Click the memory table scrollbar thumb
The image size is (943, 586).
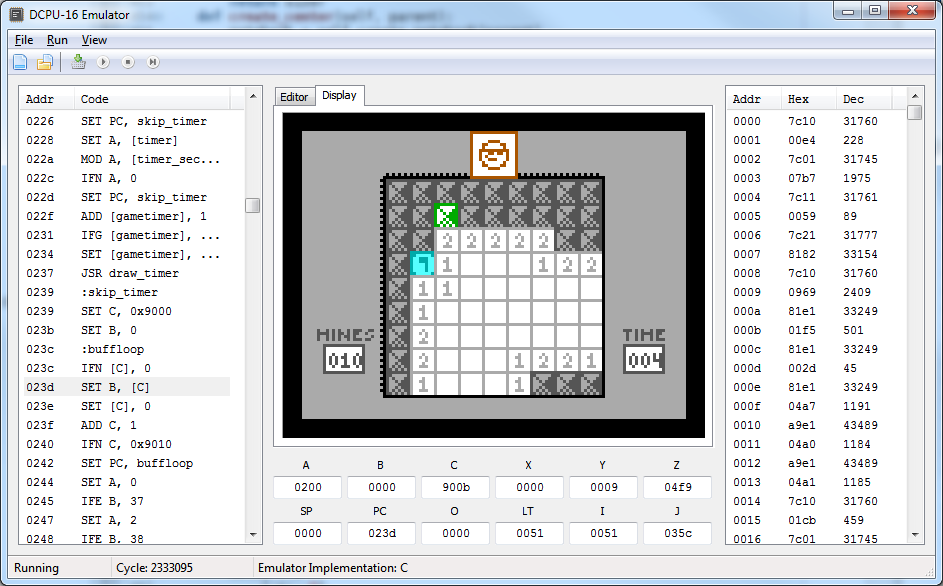pyautogui.click(x=915, y=113)
